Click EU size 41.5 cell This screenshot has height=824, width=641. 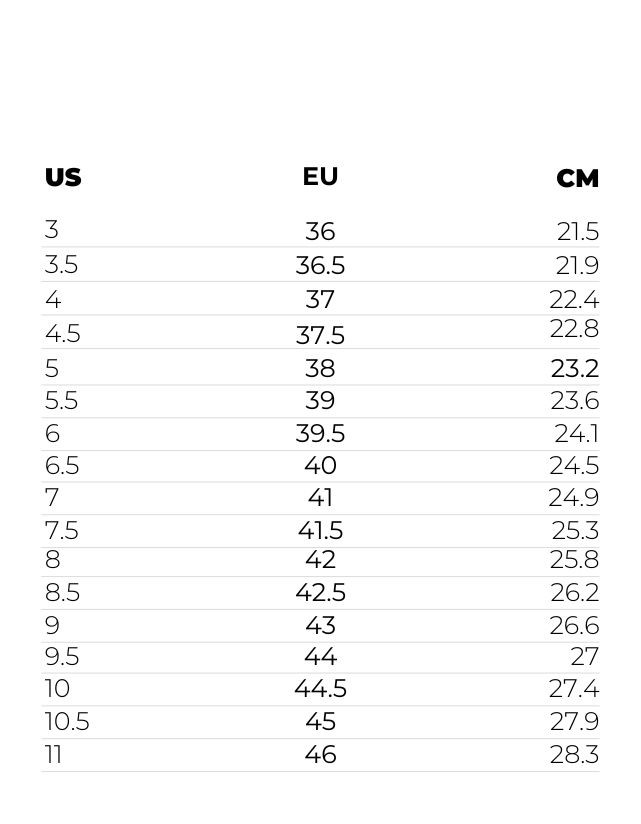pos(320,530)
